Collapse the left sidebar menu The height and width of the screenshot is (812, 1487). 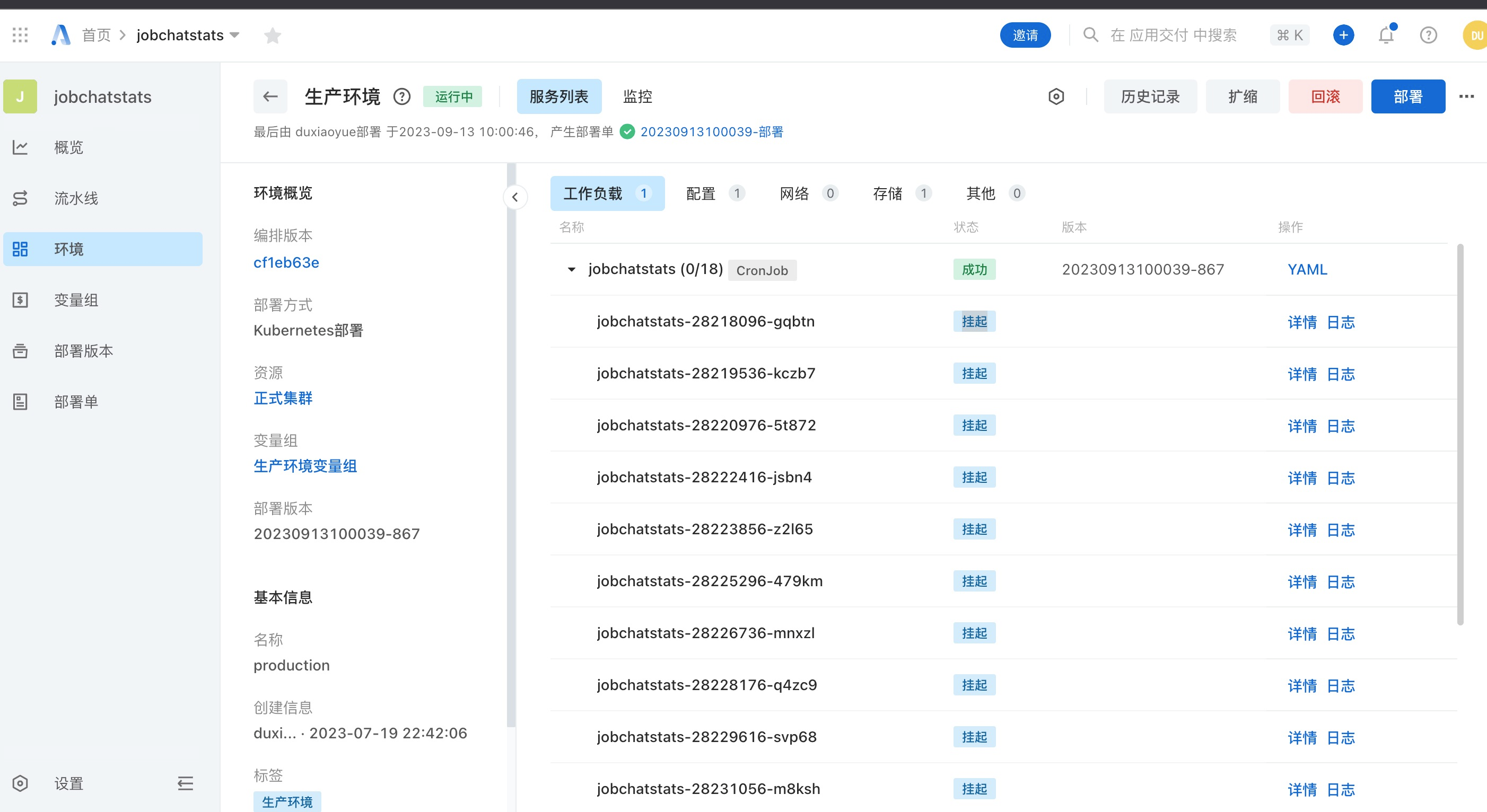pos(185,783)
